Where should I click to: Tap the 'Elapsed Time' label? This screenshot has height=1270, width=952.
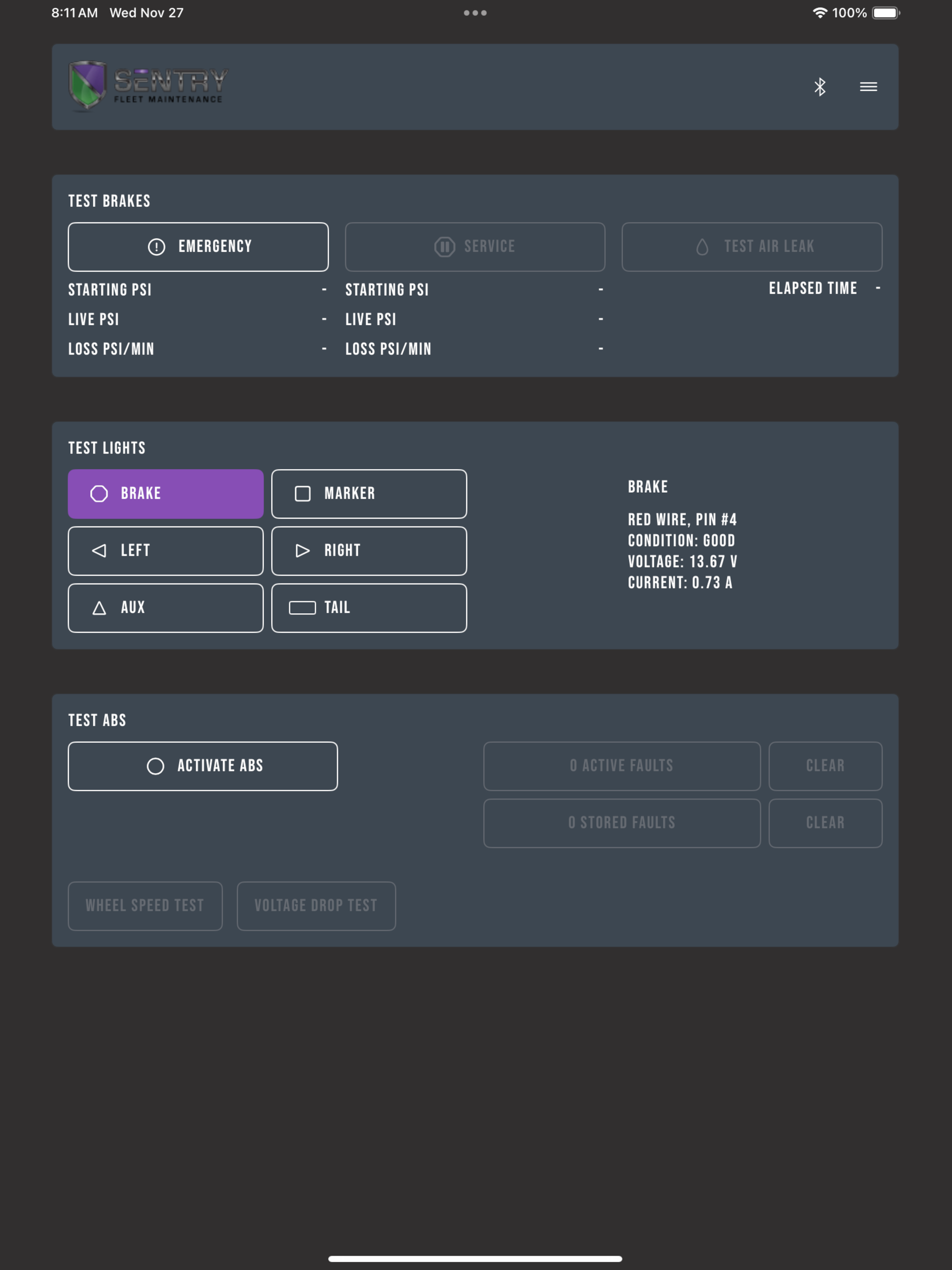[813, 288]
